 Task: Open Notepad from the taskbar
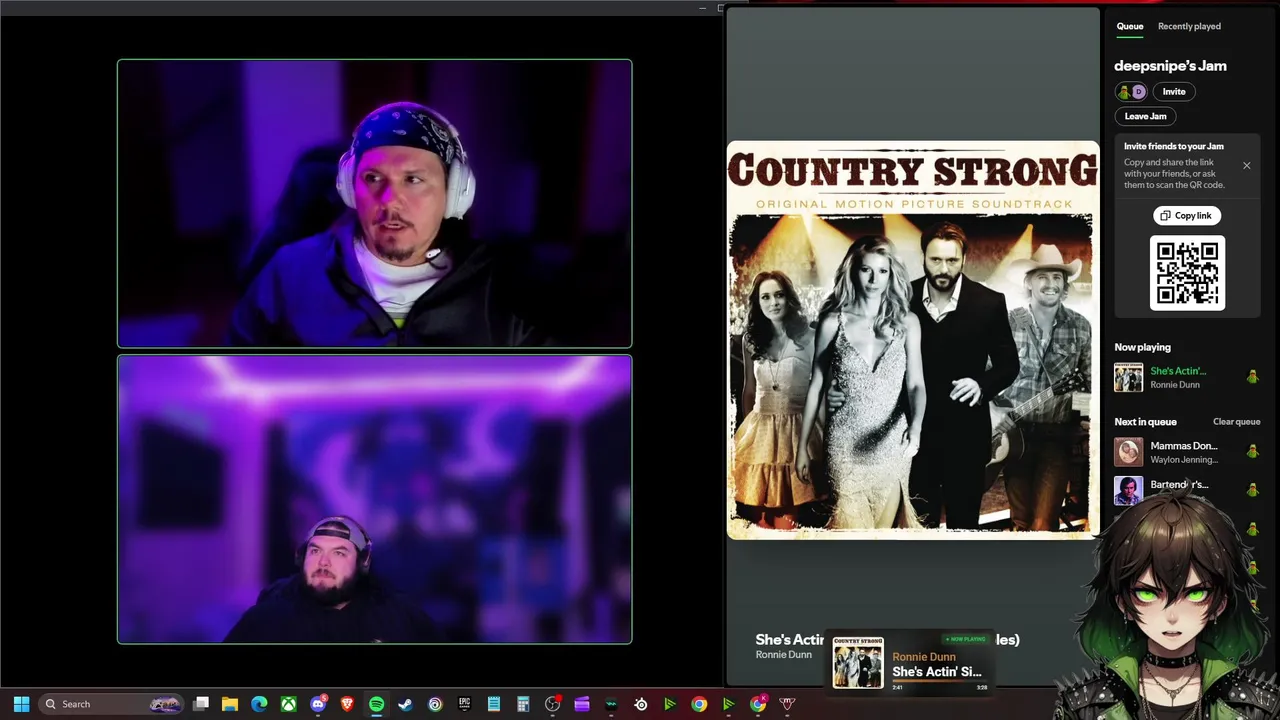click(494, 704)
